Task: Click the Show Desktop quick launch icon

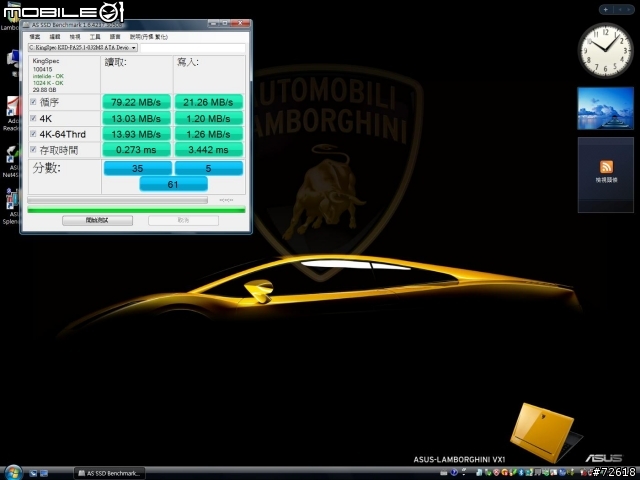Action: point(33,473)
